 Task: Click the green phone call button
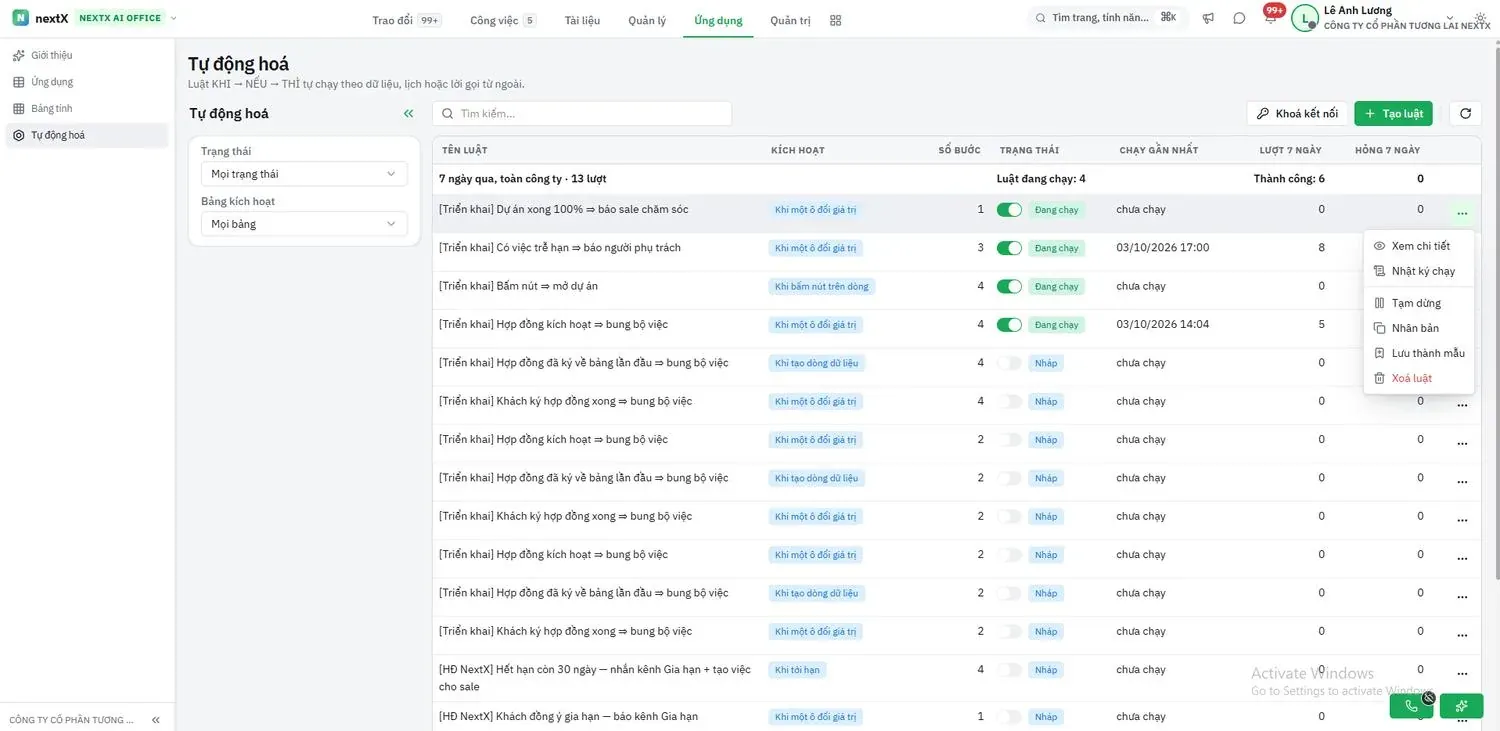pos(1411,706)
